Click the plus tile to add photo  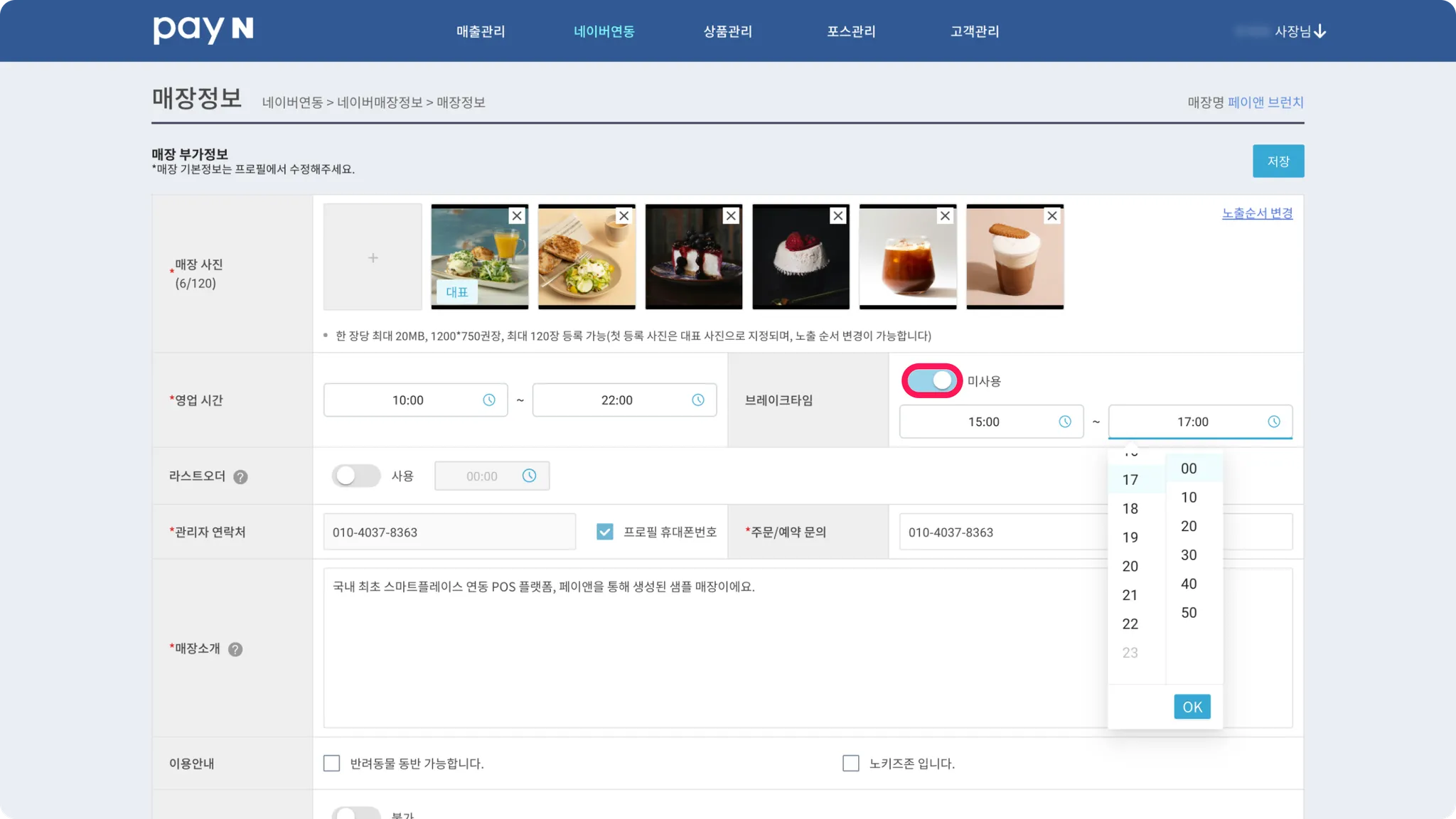[373, 257]
